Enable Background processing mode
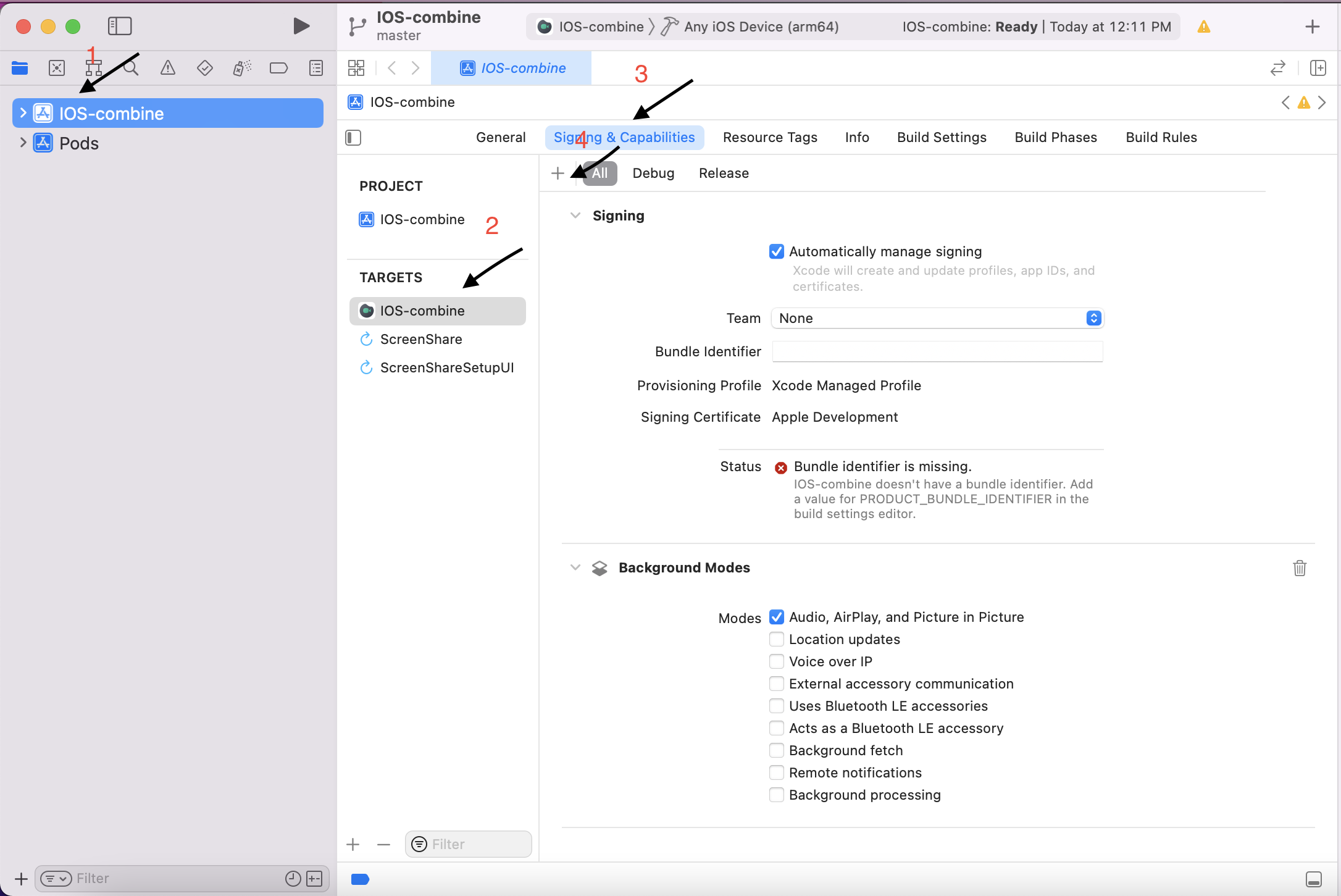1341x896 pixels. point(777,795)
